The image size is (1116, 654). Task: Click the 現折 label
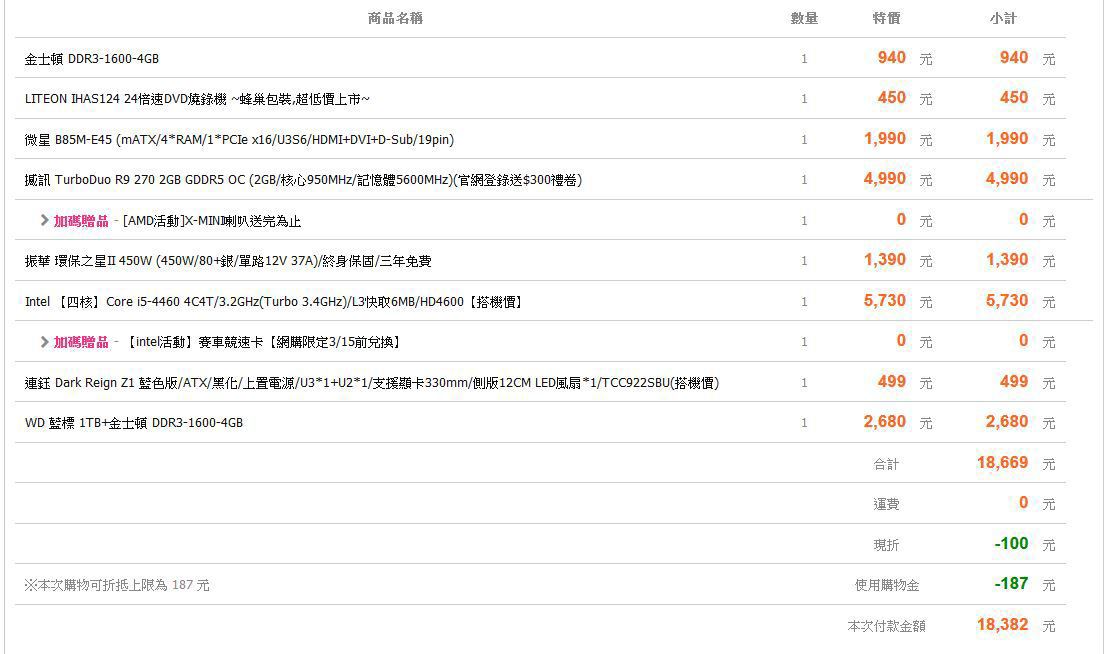coord(887,545)
